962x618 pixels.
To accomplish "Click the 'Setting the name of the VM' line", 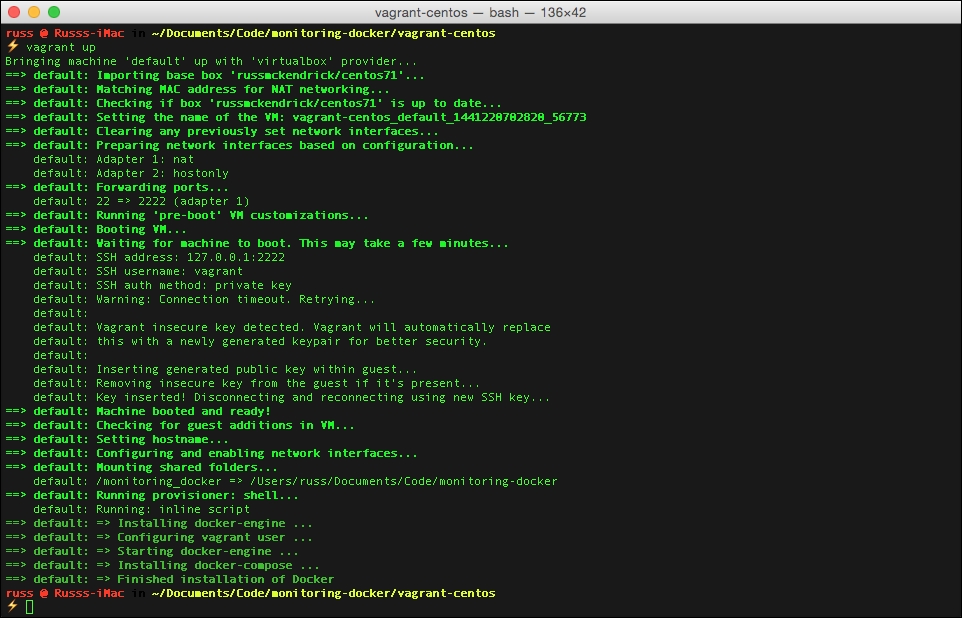I will pyautogui.click(x=296, y=117).
